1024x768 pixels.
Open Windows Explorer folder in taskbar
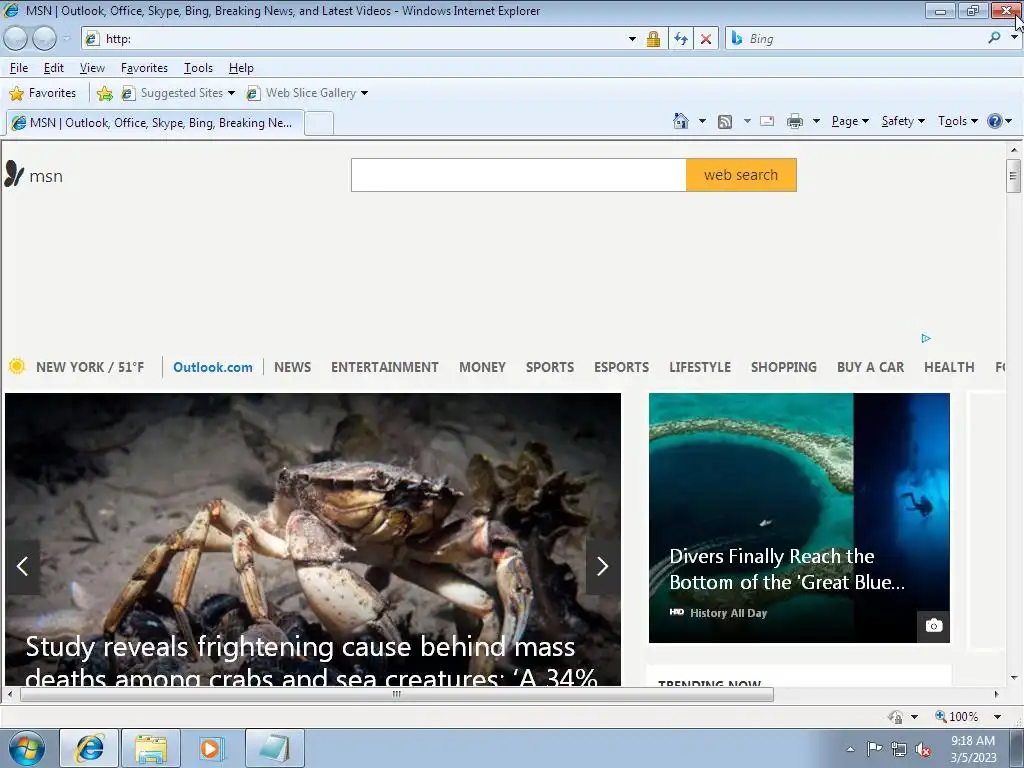point(151,748)
